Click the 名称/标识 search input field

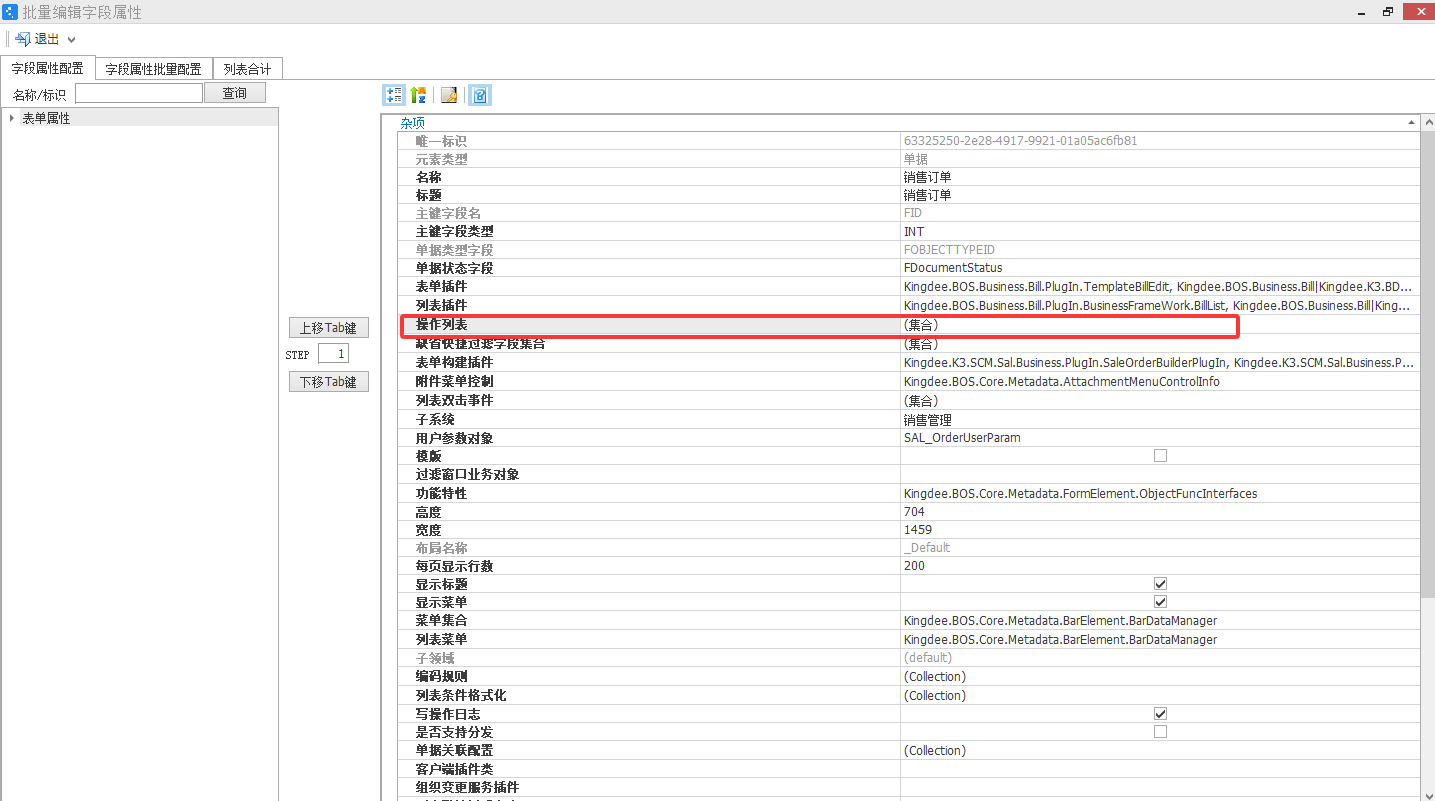click(x=139, y=94)
